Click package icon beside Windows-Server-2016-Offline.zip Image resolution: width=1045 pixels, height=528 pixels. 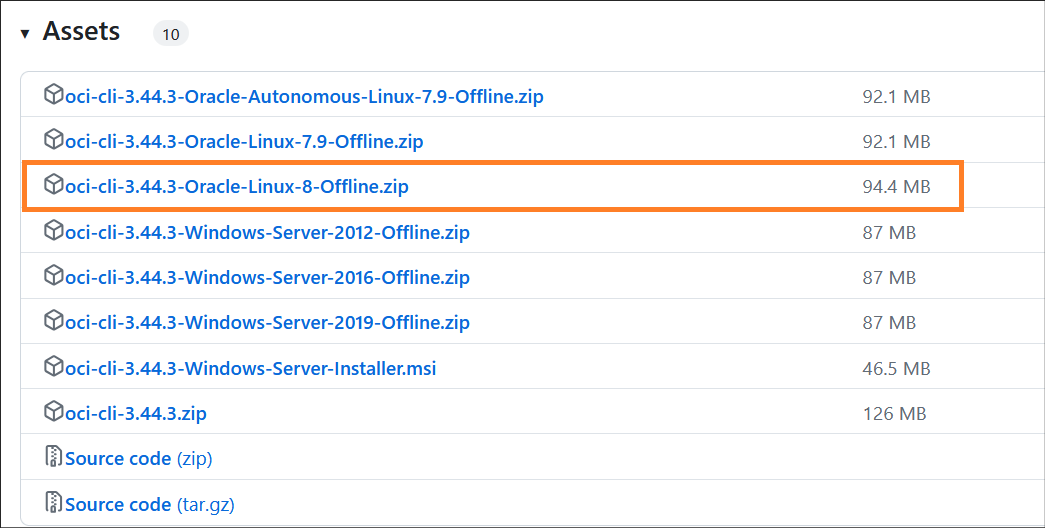tap(53, 275)
